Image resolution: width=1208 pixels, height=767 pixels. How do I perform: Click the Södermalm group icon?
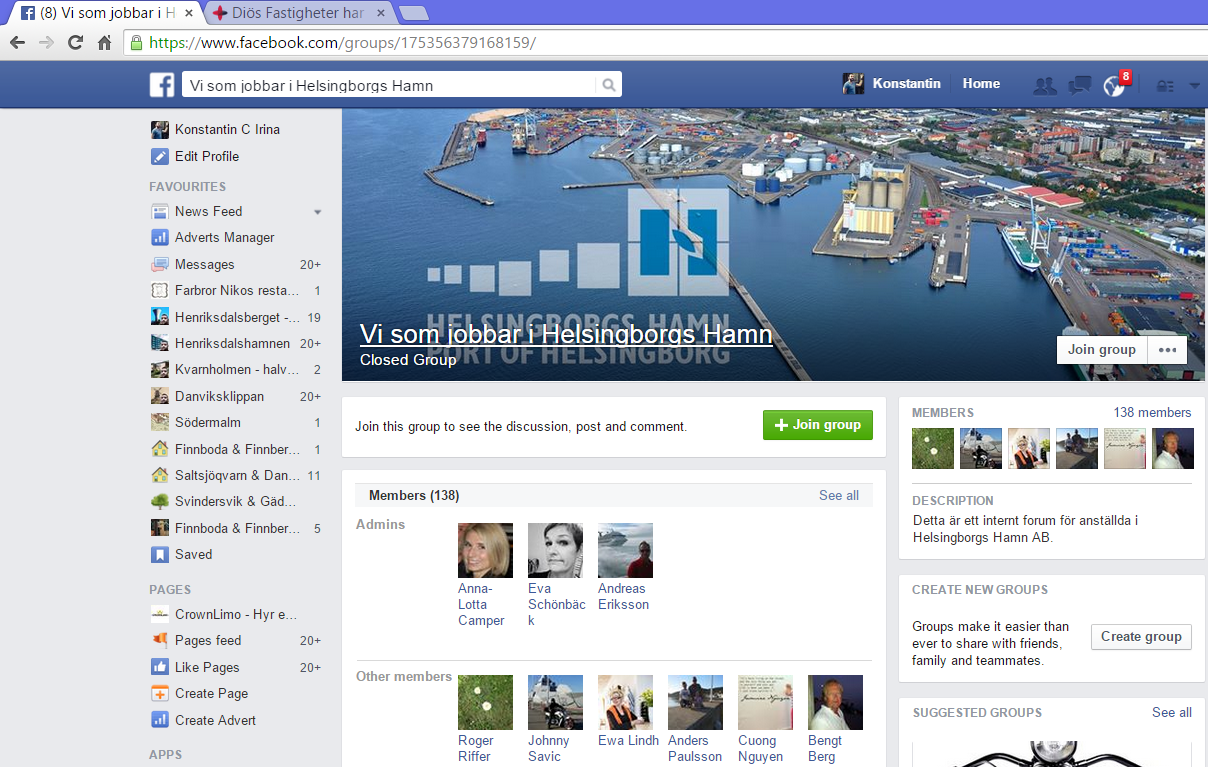[159, 422]
